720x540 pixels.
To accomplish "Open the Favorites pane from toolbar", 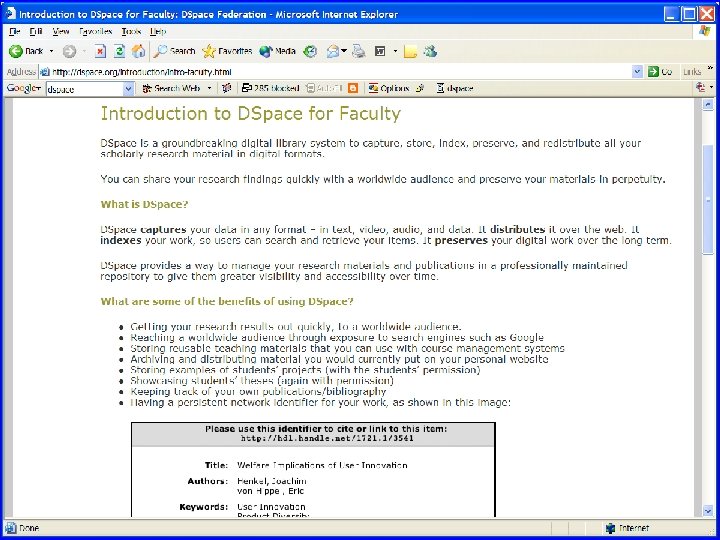I will point(227,51).
